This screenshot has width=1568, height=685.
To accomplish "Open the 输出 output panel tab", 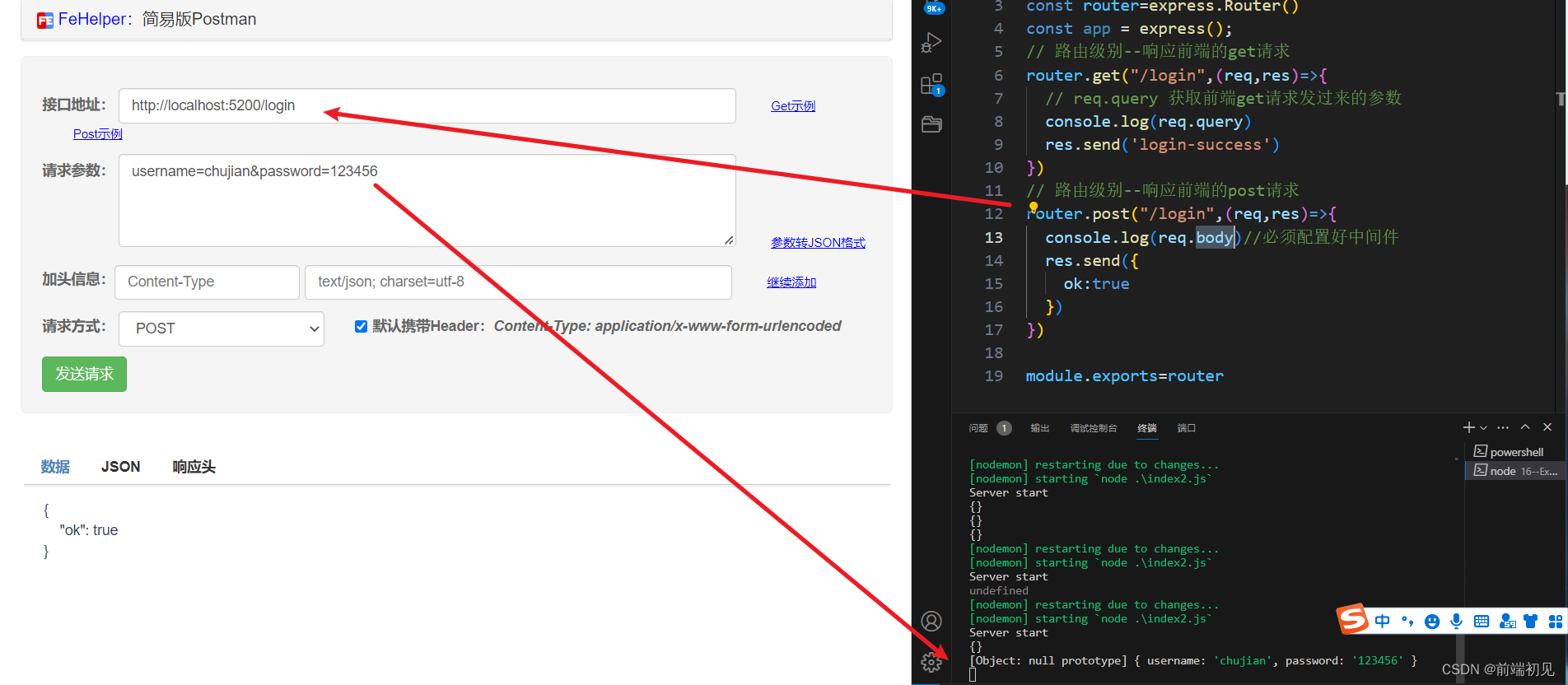I will coord(1040,428).
